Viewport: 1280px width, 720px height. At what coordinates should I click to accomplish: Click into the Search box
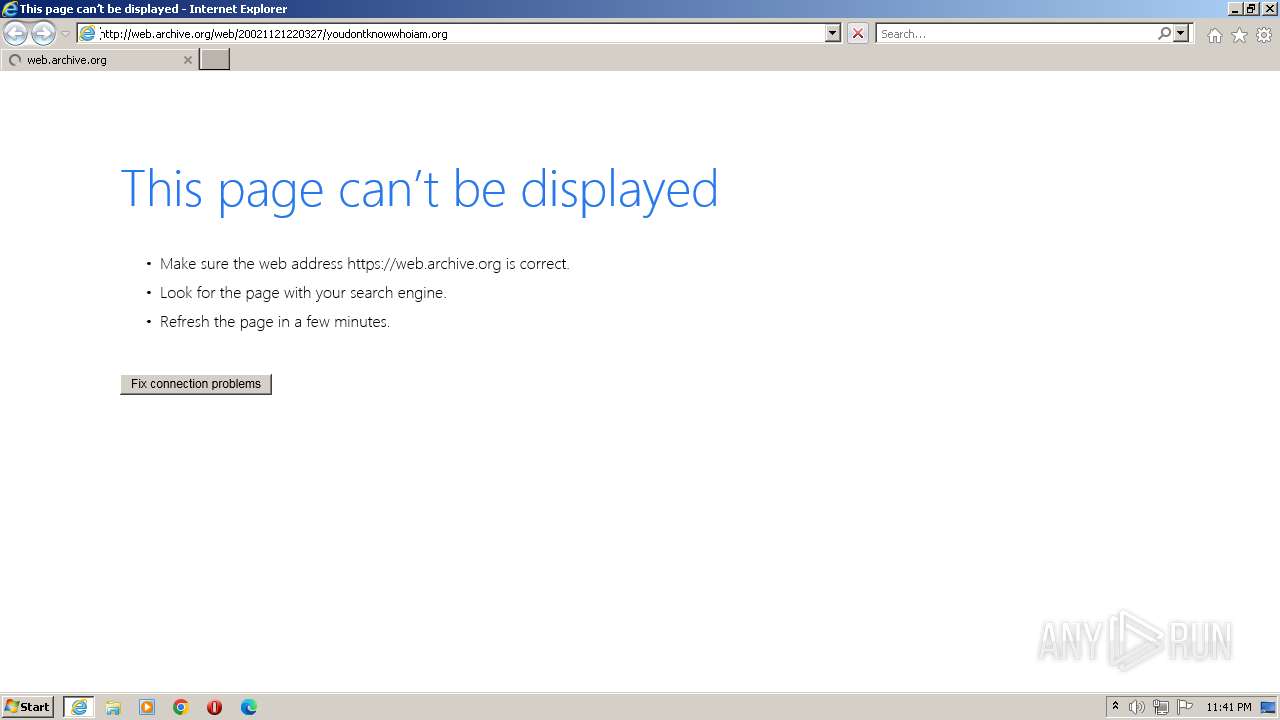(x=1016, y=34)
